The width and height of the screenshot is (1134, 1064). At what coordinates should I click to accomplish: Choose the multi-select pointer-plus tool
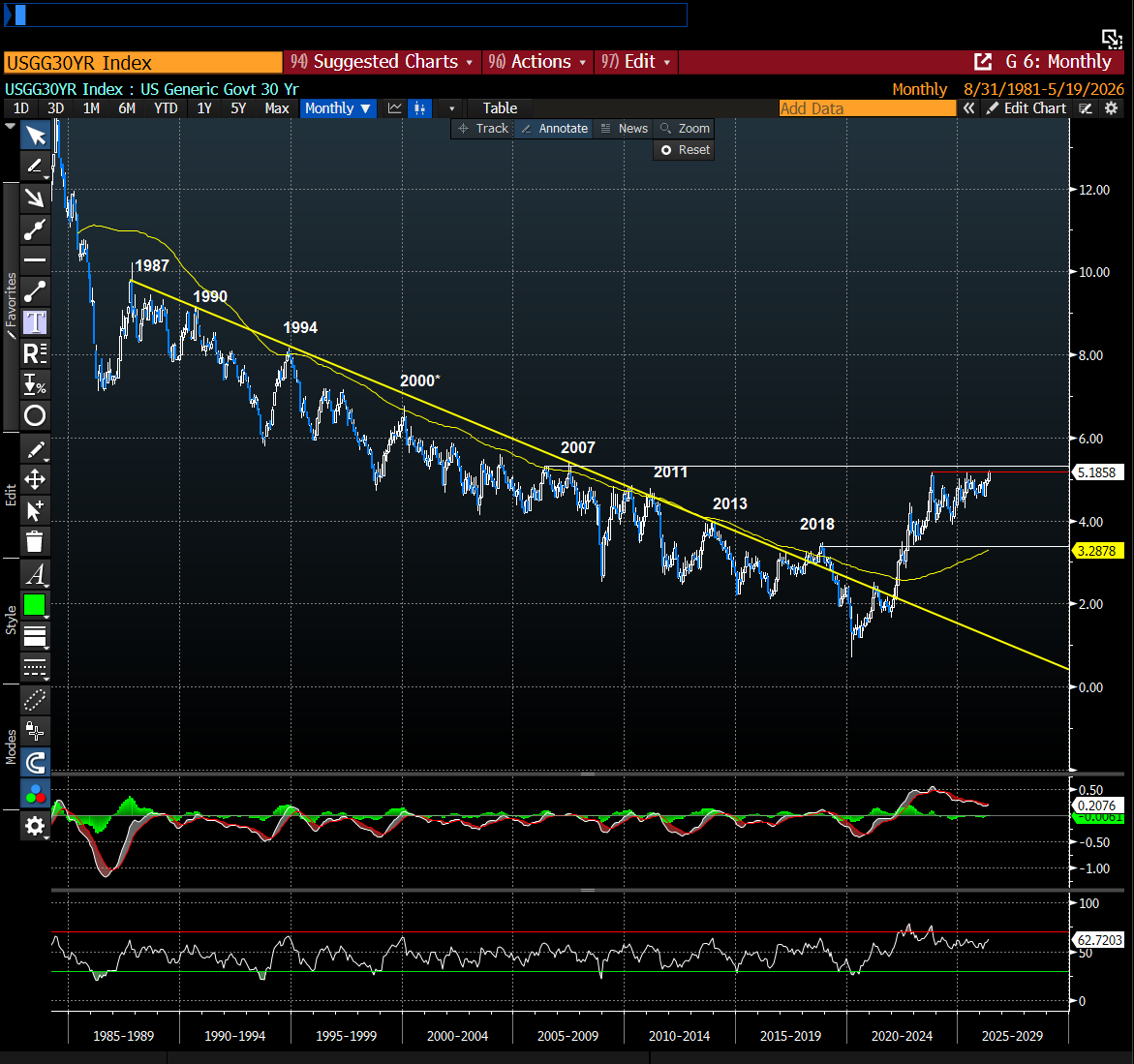tap(35, 510)
